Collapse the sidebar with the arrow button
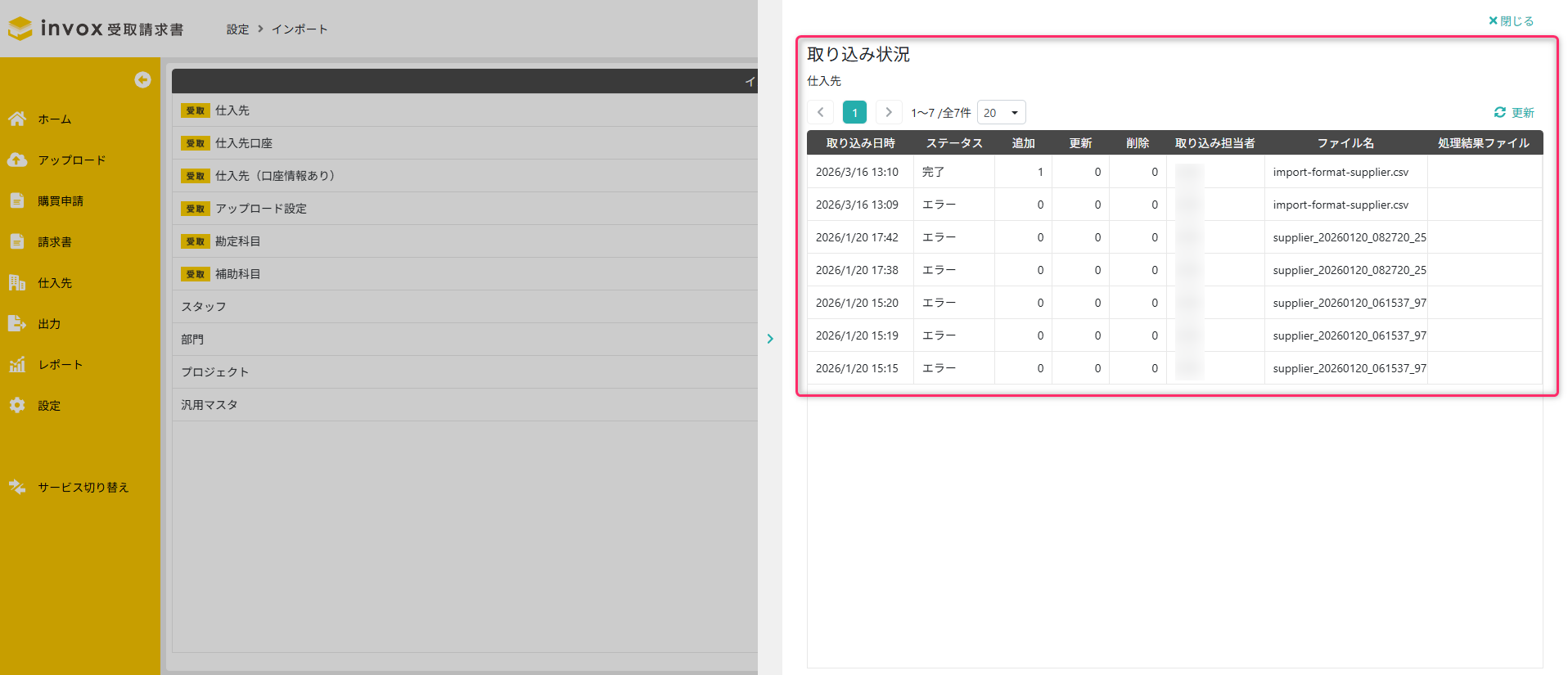This screenshot has width=1568, height=675. coord(142,79)
